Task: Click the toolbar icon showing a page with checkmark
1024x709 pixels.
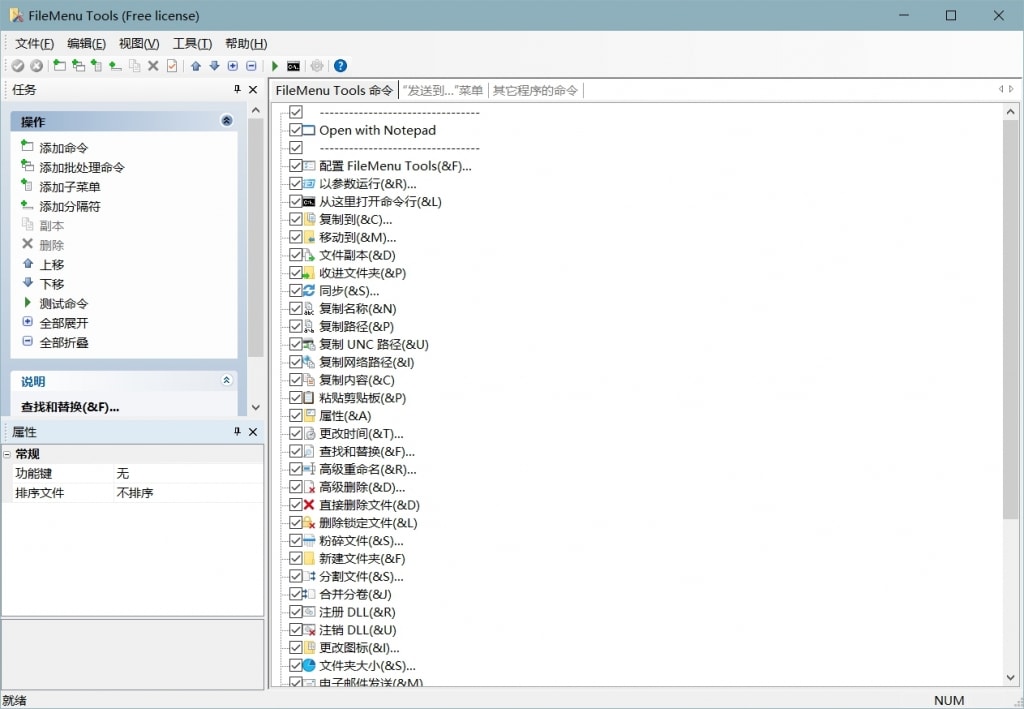Action: point(172,66)
